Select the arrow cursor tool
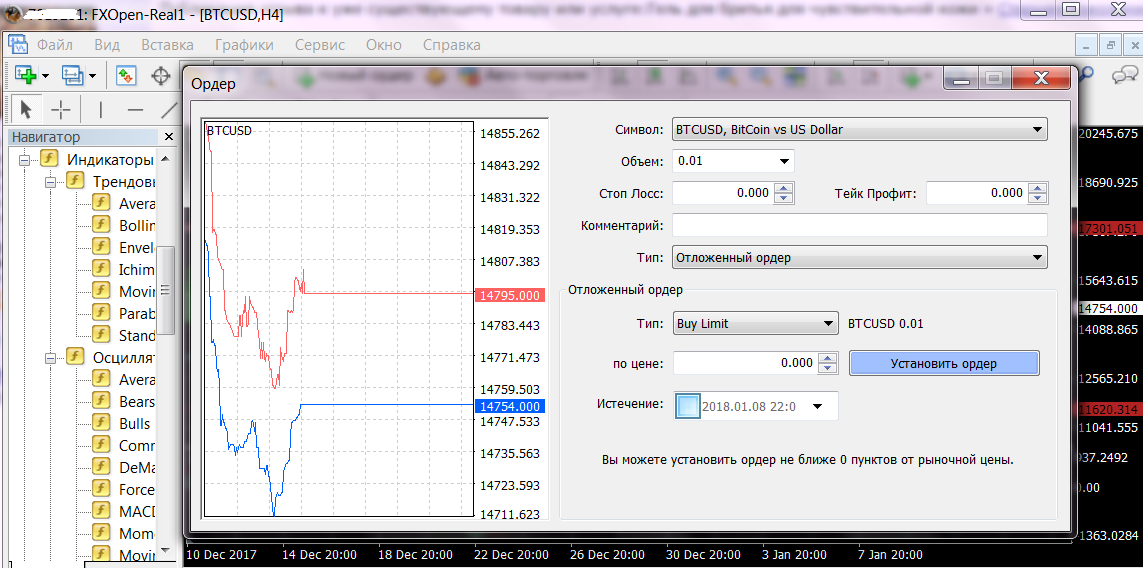The height and width of the screenshot is (568, 1143). 26,109
